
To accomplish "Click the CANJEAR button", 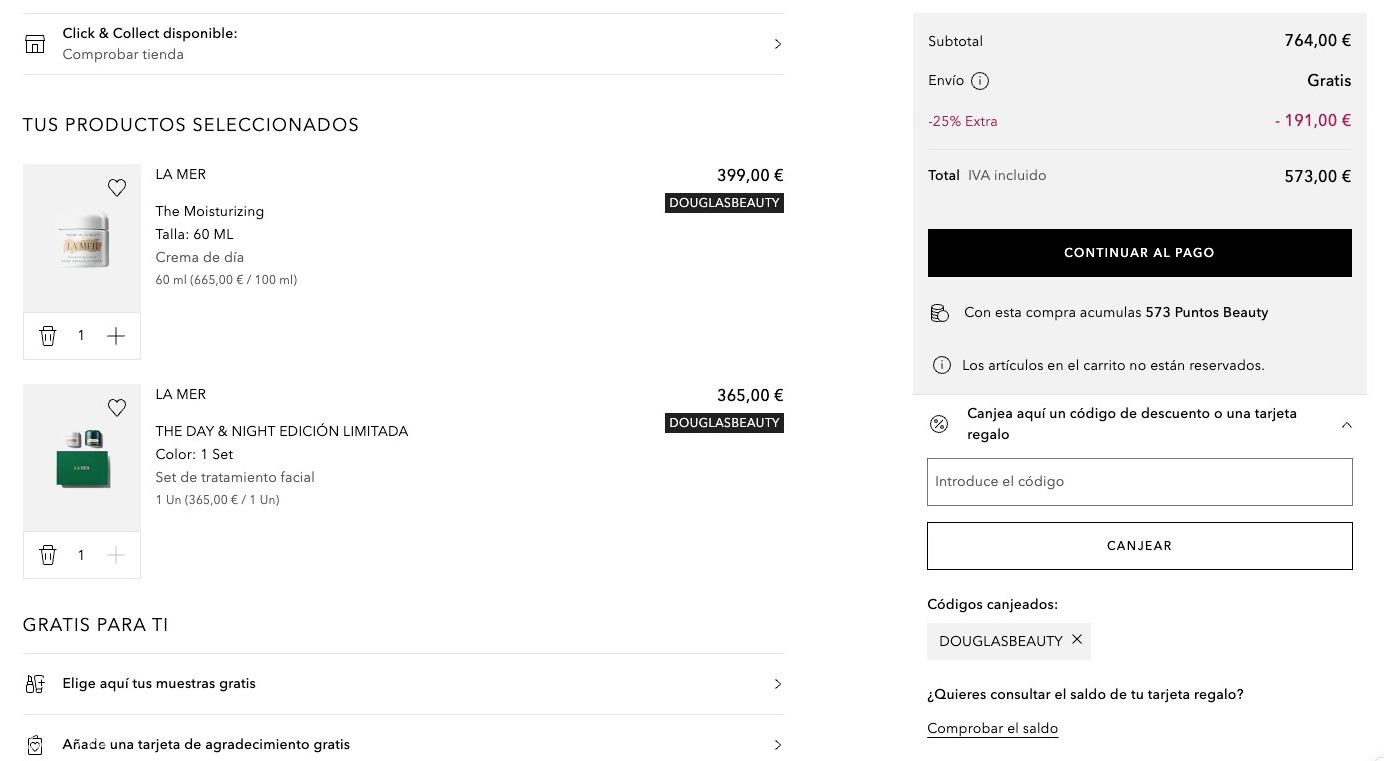I will 1139,546.
